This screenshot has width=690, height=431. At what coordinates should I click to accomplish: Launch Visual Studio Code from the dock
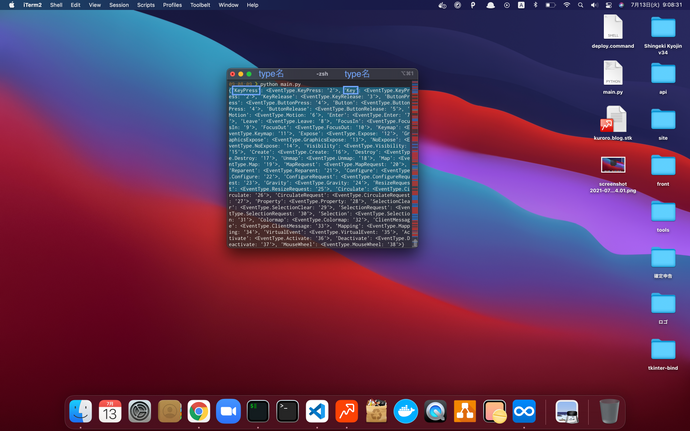(317, 411)
